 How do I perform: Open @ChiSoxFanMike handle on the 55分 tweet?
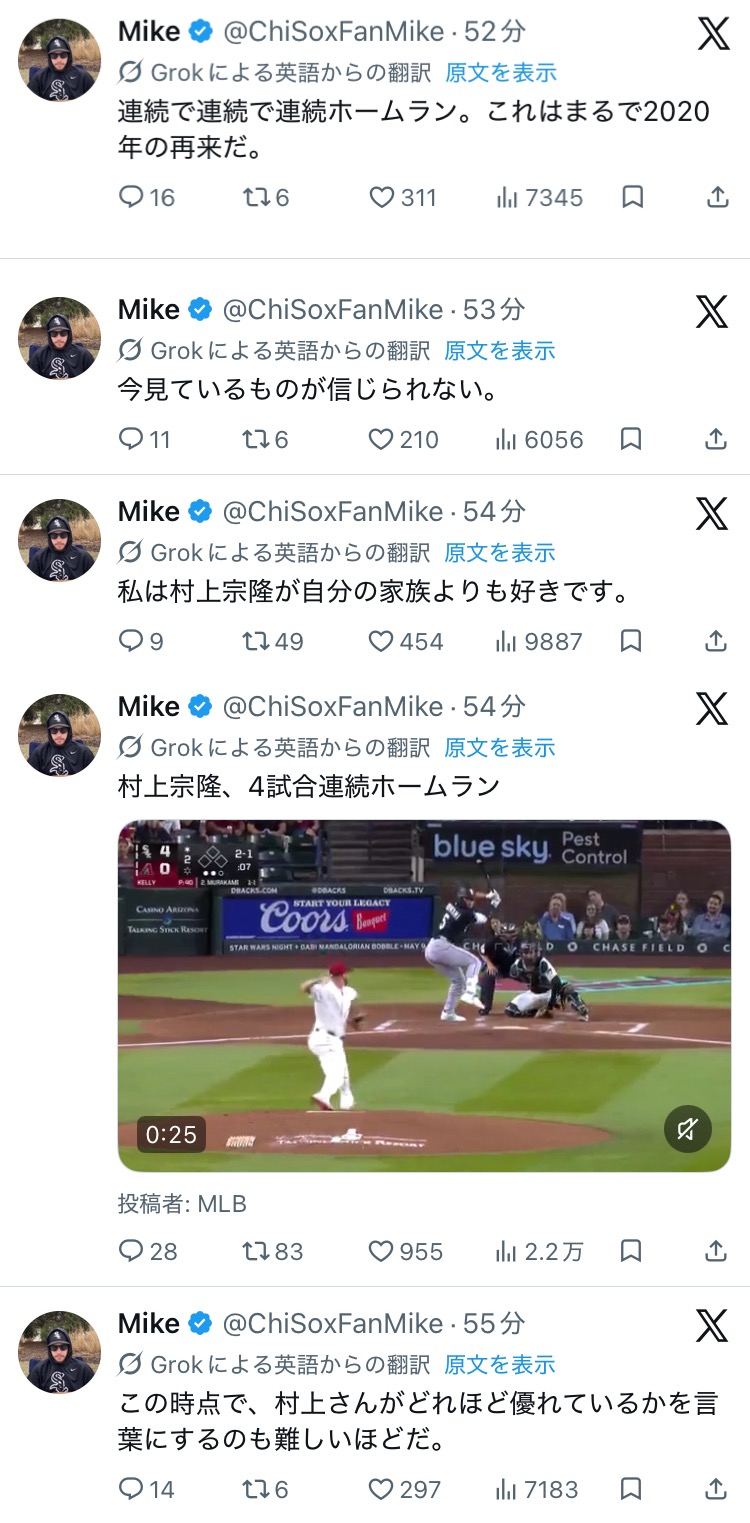[333, 1323]
